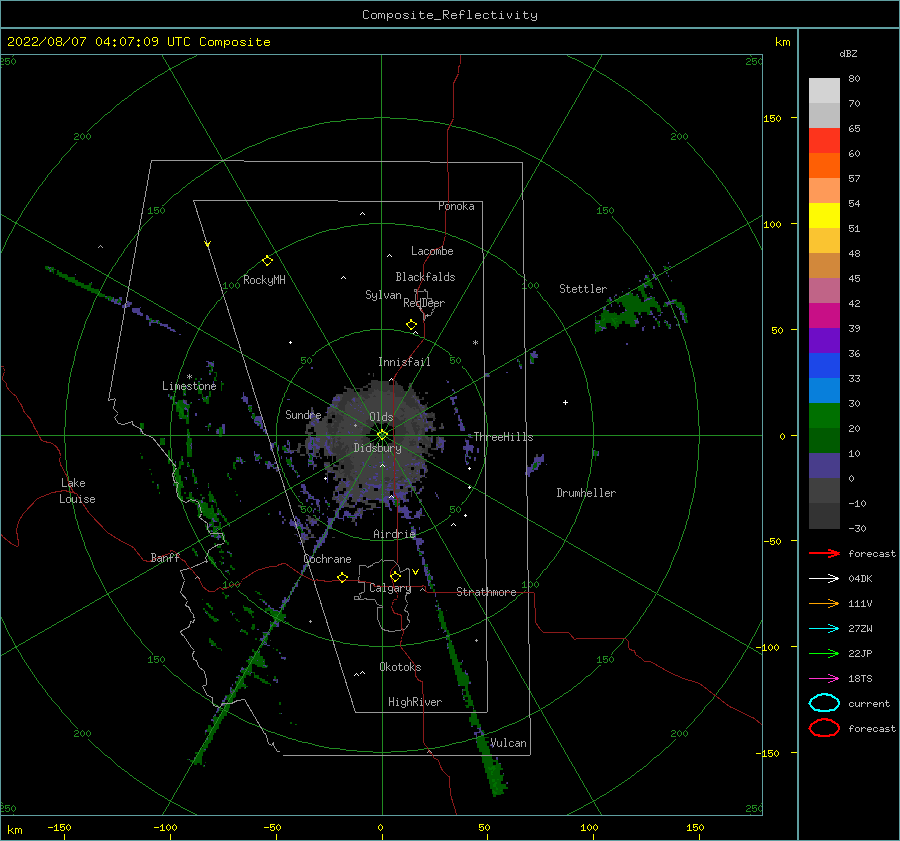The height and width of the screenshot is (841, 900).
Task: Click the Airdrie town label
Action: pyautogui.click(x=394, y=534)
